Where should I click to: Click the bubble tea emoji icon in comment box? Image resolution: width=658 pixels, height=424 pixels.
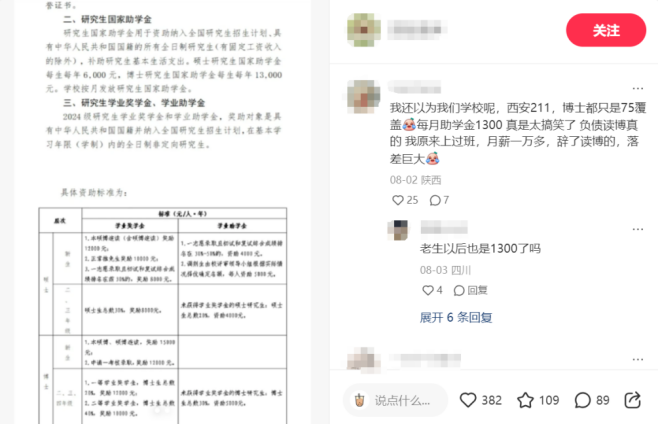[360, 400]
